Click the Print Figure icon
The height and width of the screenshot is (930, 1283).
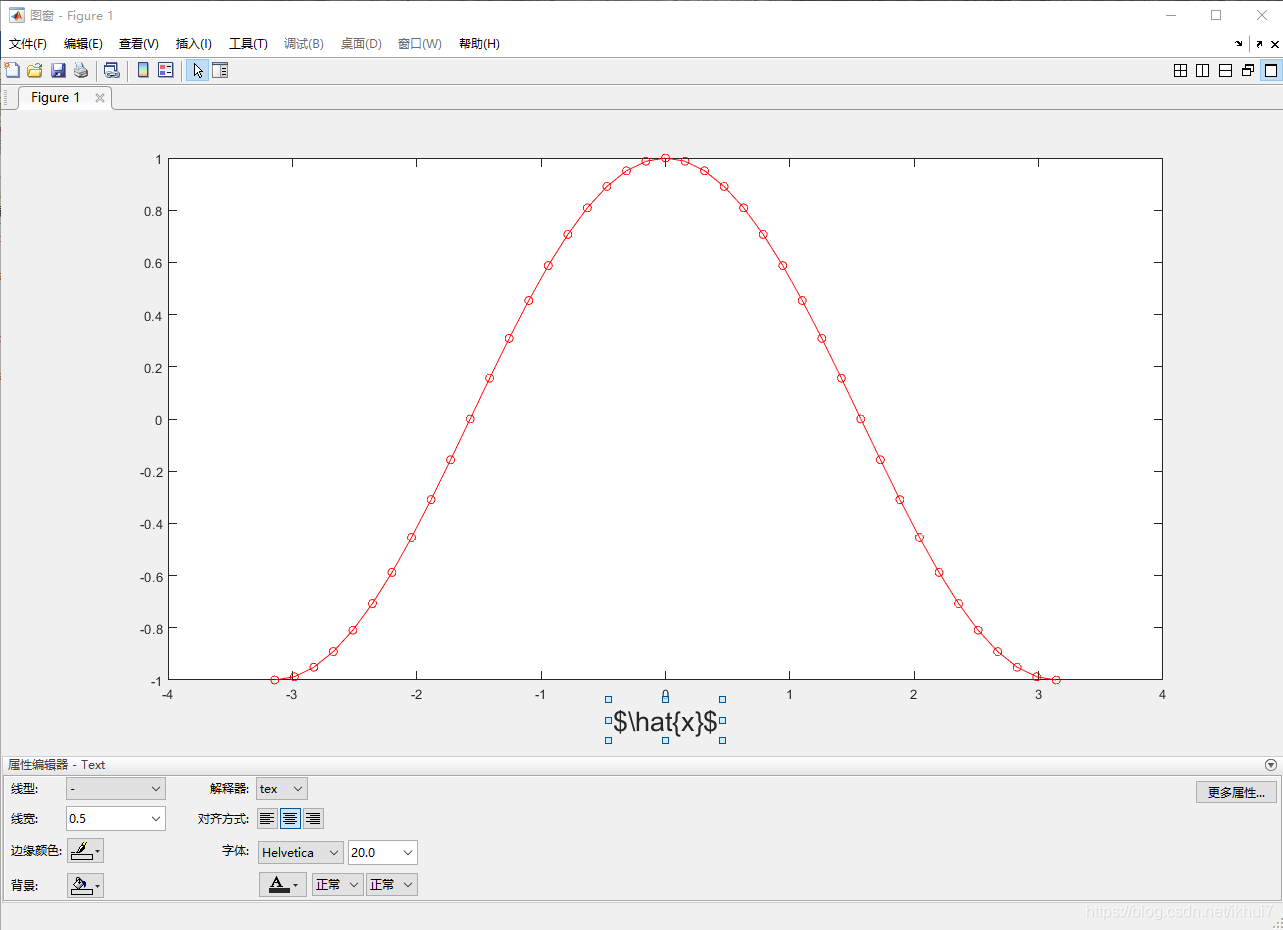tap(81, 70)
